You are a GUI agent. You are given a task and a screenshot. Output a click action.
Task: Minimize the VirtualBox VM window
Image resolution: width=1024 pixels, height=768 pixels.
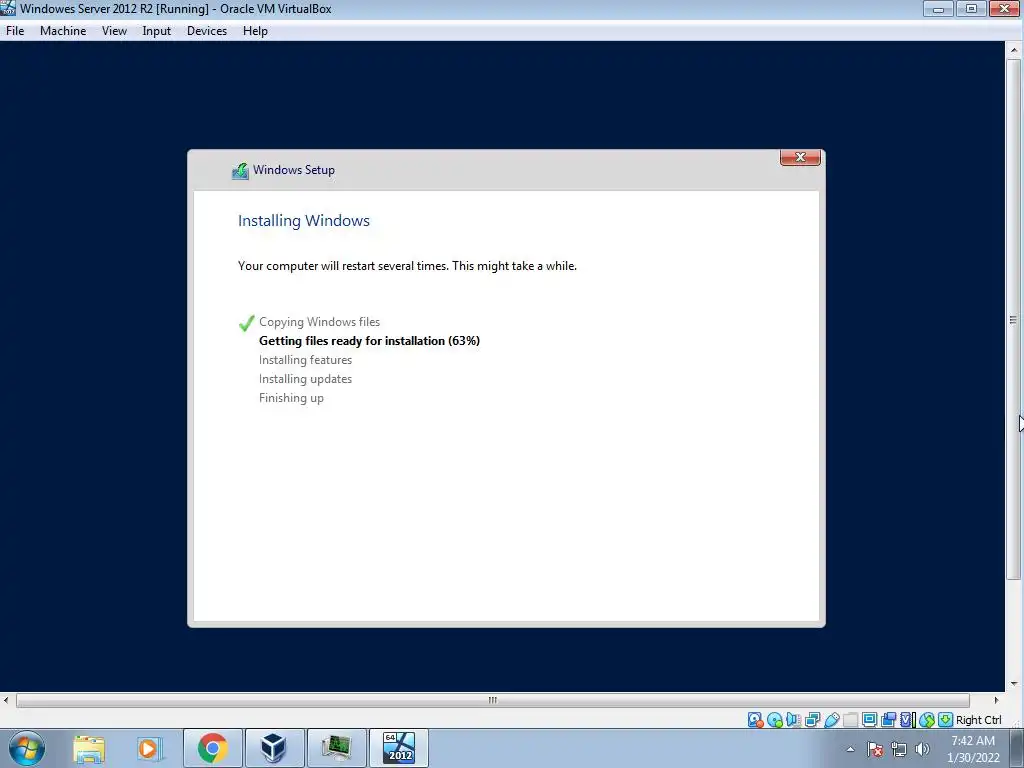[x=938, y=9]
